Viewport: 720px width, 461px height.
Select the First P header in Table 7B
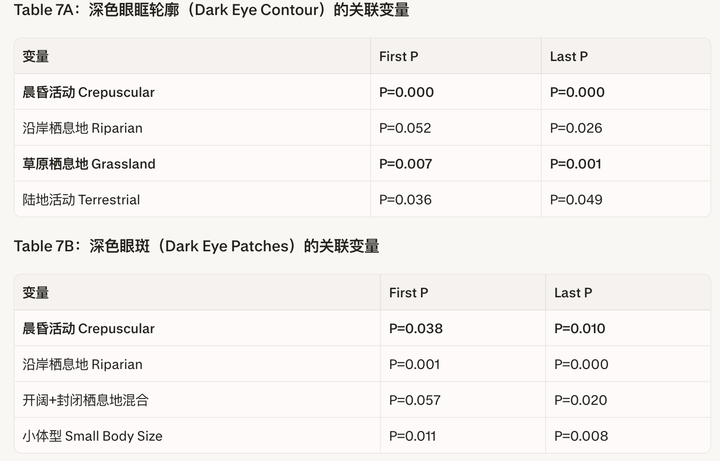click(x=409, y=293)
